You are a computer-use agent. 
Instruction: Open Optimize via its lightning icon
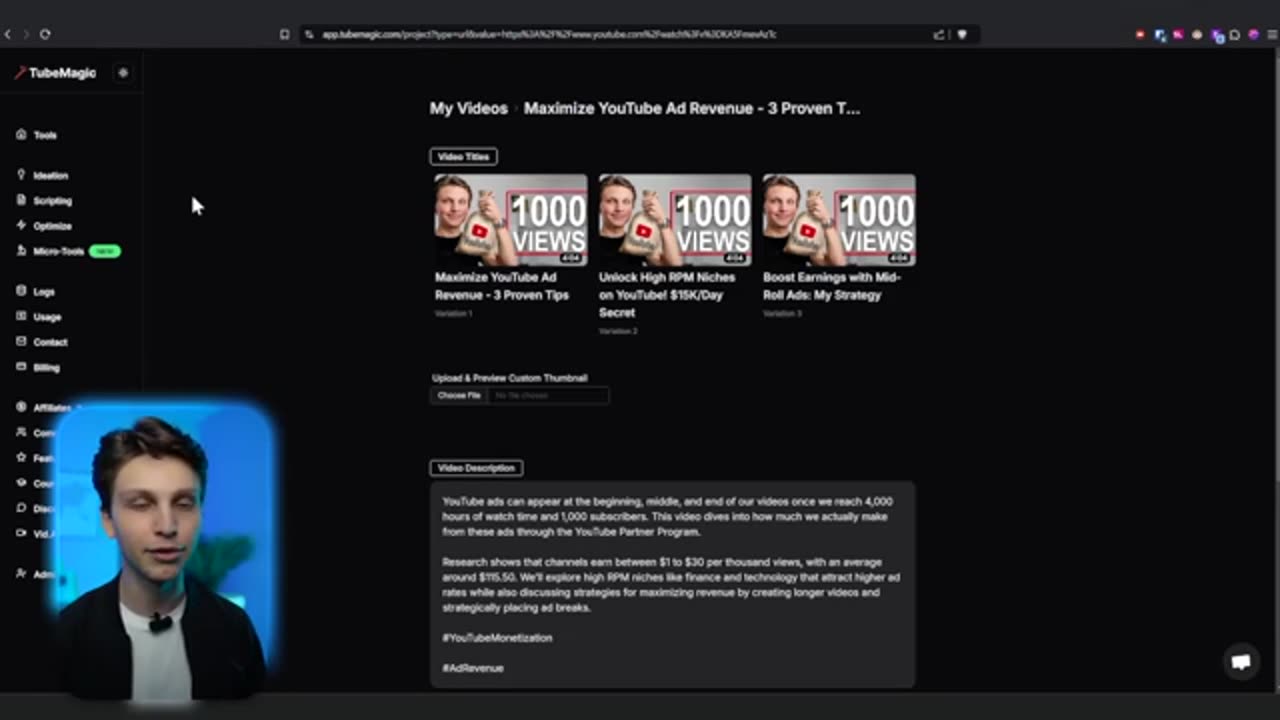pyautogui.click(x=21, y=226)
